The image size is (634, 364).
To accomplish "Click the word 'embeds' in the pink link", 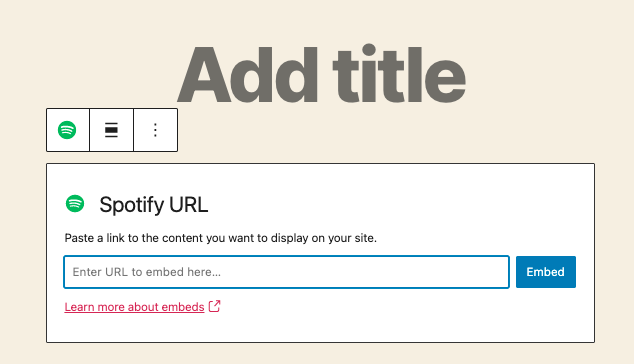I will 183,307.
